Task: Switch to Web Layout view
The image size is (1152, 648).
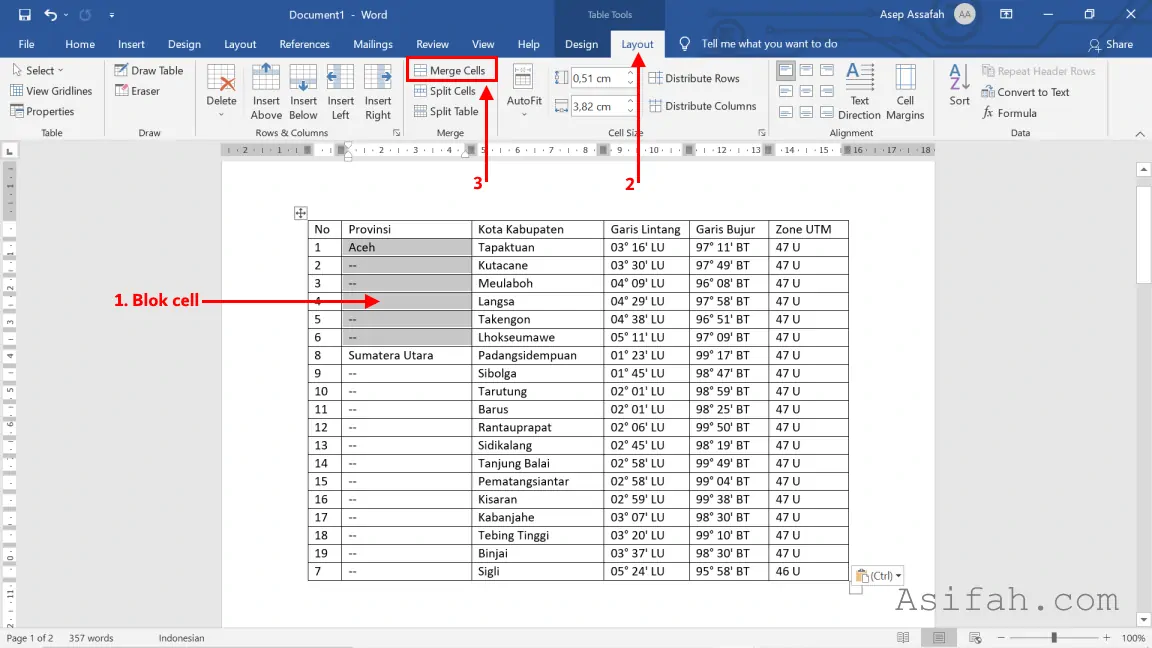Action: coord(975,638)
